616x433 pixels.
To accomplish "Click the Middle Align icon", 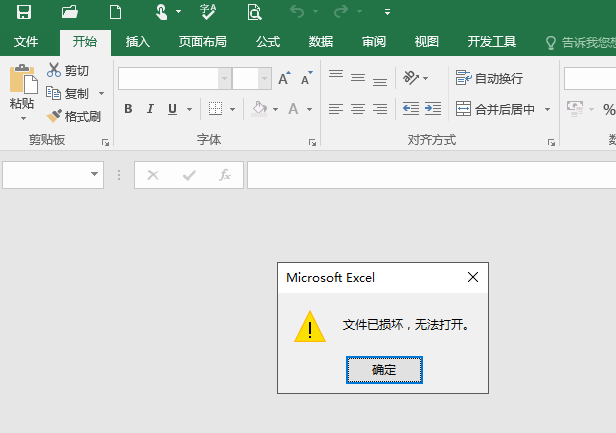I will click(x=358, y=78).
